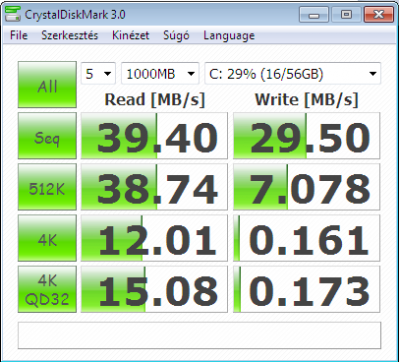Select the 512K read result 38.74
This screenshot has height=362, width=400.
[x=154, y=187]
